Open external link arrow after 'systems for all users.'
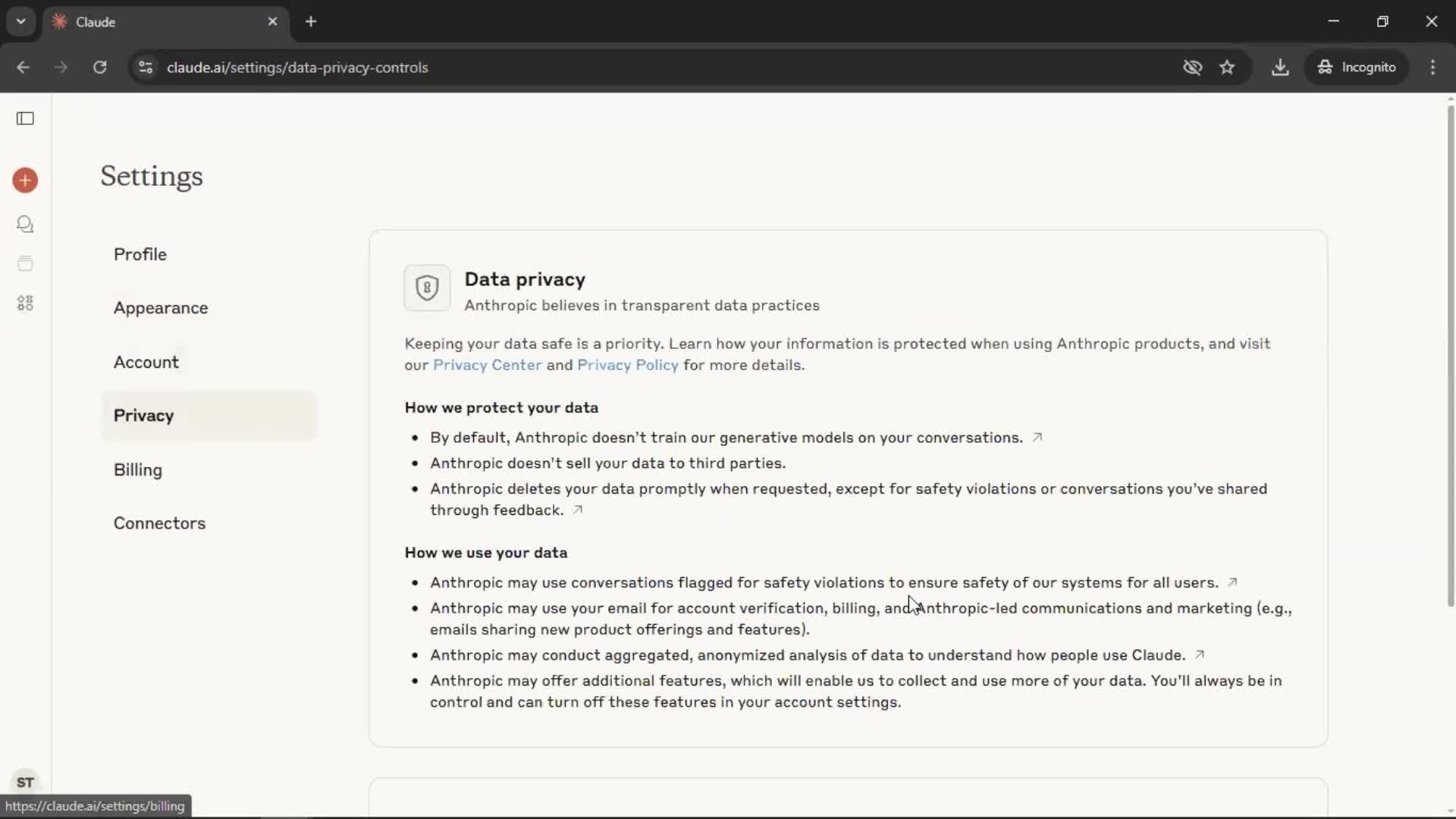Viewport: 1456px width, 819px height. pos(1232,582)
